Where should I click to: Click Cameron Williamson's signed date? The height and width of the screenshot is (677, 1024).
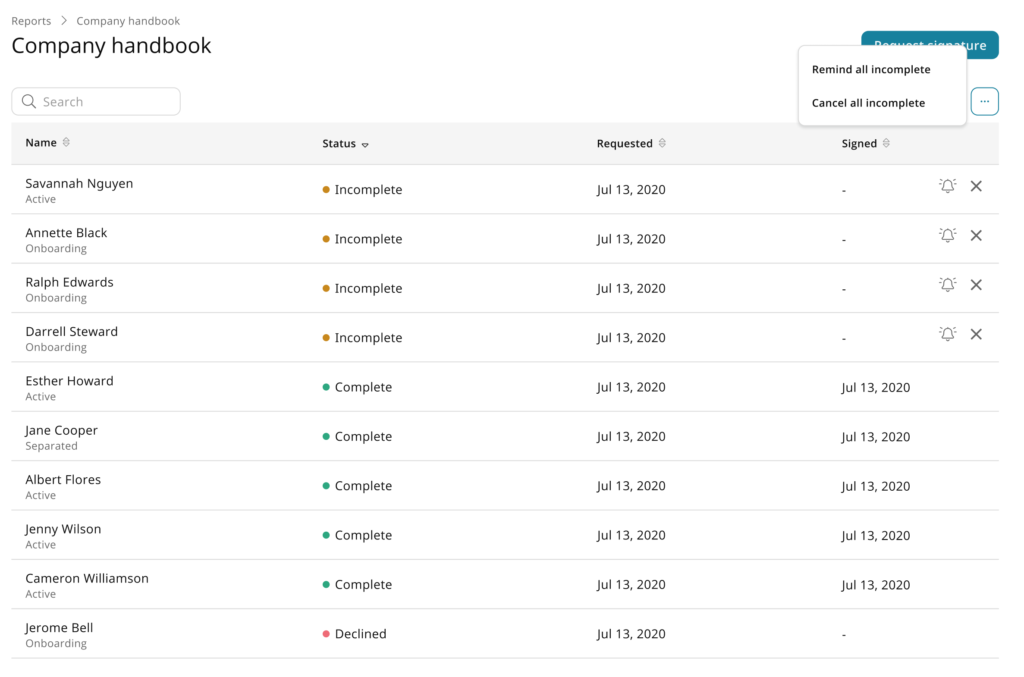click(x=875, y=585)
